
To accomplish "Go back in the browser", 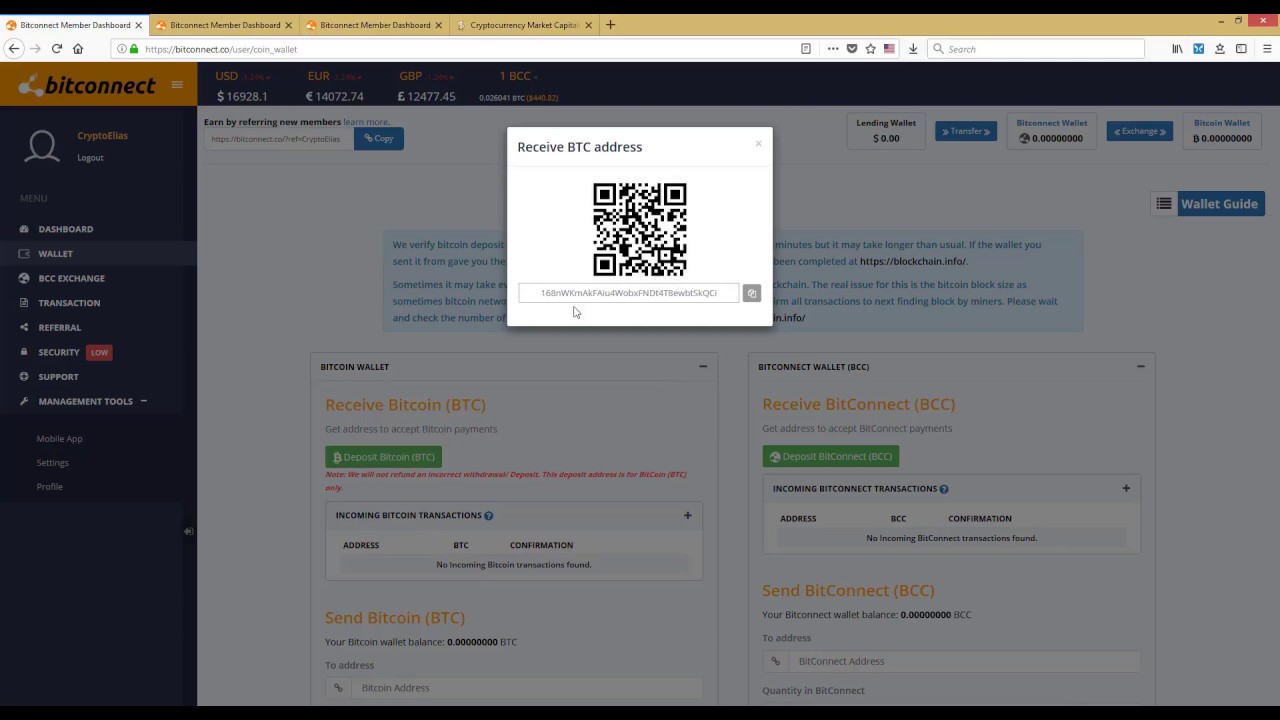I will (x=14, y=48).
